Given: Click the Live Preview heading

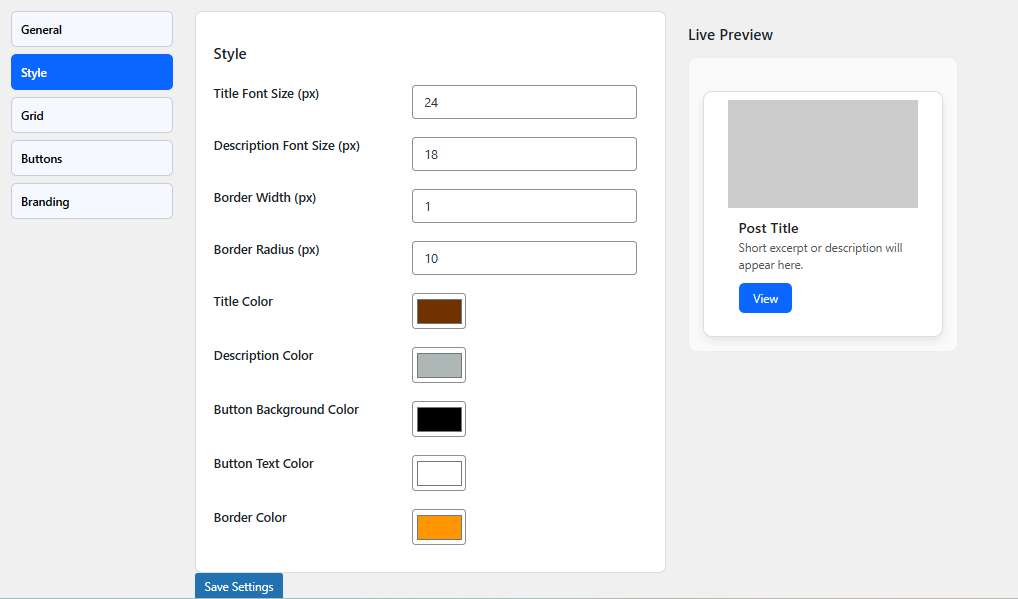Looking at the screenshot, I should pyautogui.click(x=730, y=34).
